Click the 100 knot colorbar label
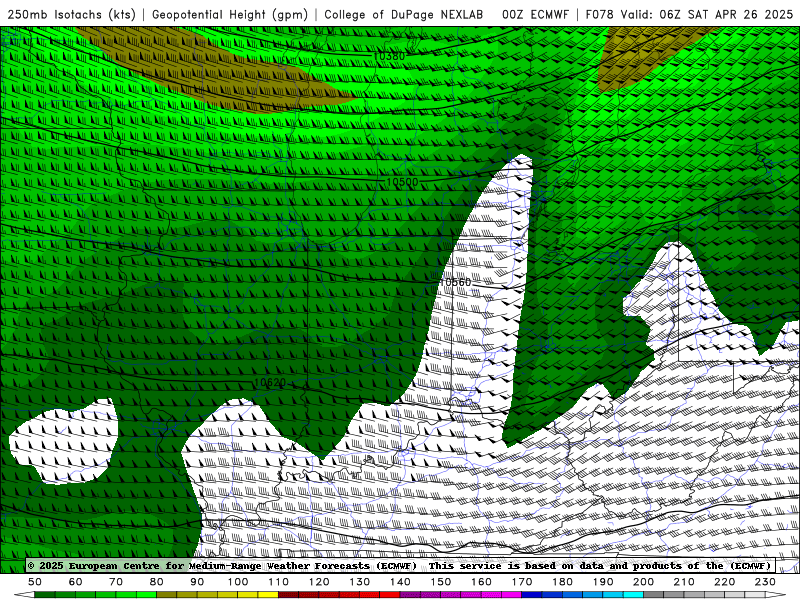The image size is (800, 600). pos(238,582)
